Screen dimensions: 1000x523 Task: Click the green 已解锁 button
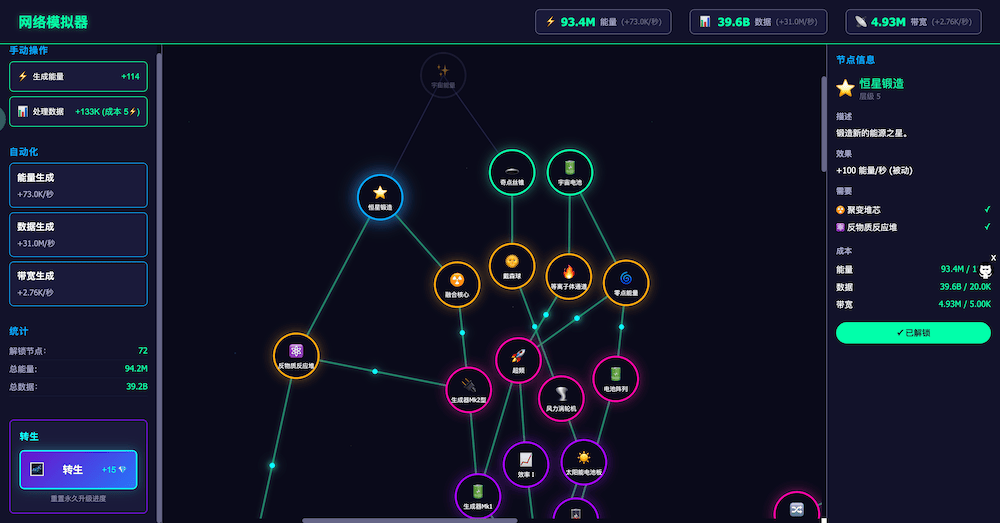coord(913,333)
